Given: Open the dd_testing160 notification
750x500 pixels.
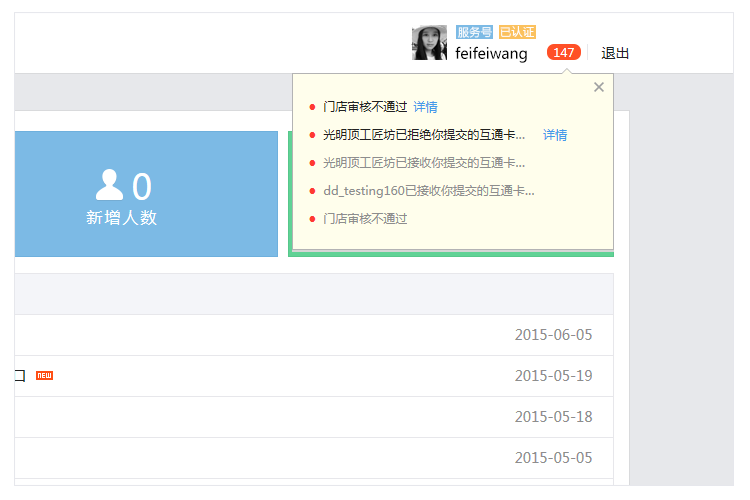Looking at the screenshot, I should pyautogui.click(x=428, y=190).
